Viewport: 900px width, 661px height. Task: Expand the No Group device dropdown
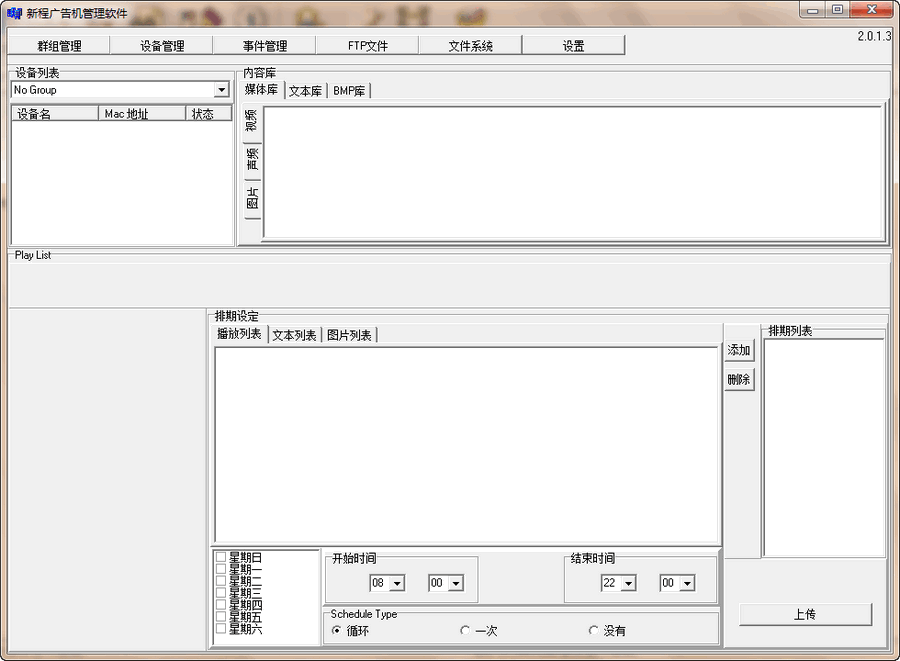[222, 90]
